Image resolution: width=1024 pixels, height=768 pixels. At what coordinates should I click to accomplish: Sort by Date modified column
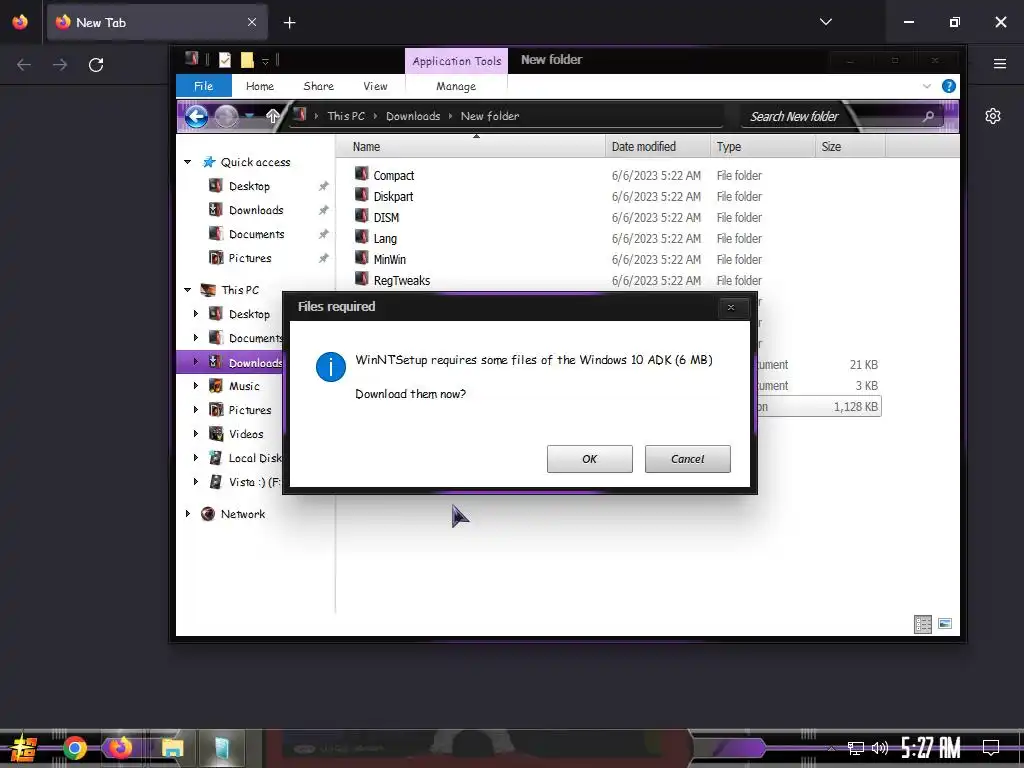(x=658, y=147)
